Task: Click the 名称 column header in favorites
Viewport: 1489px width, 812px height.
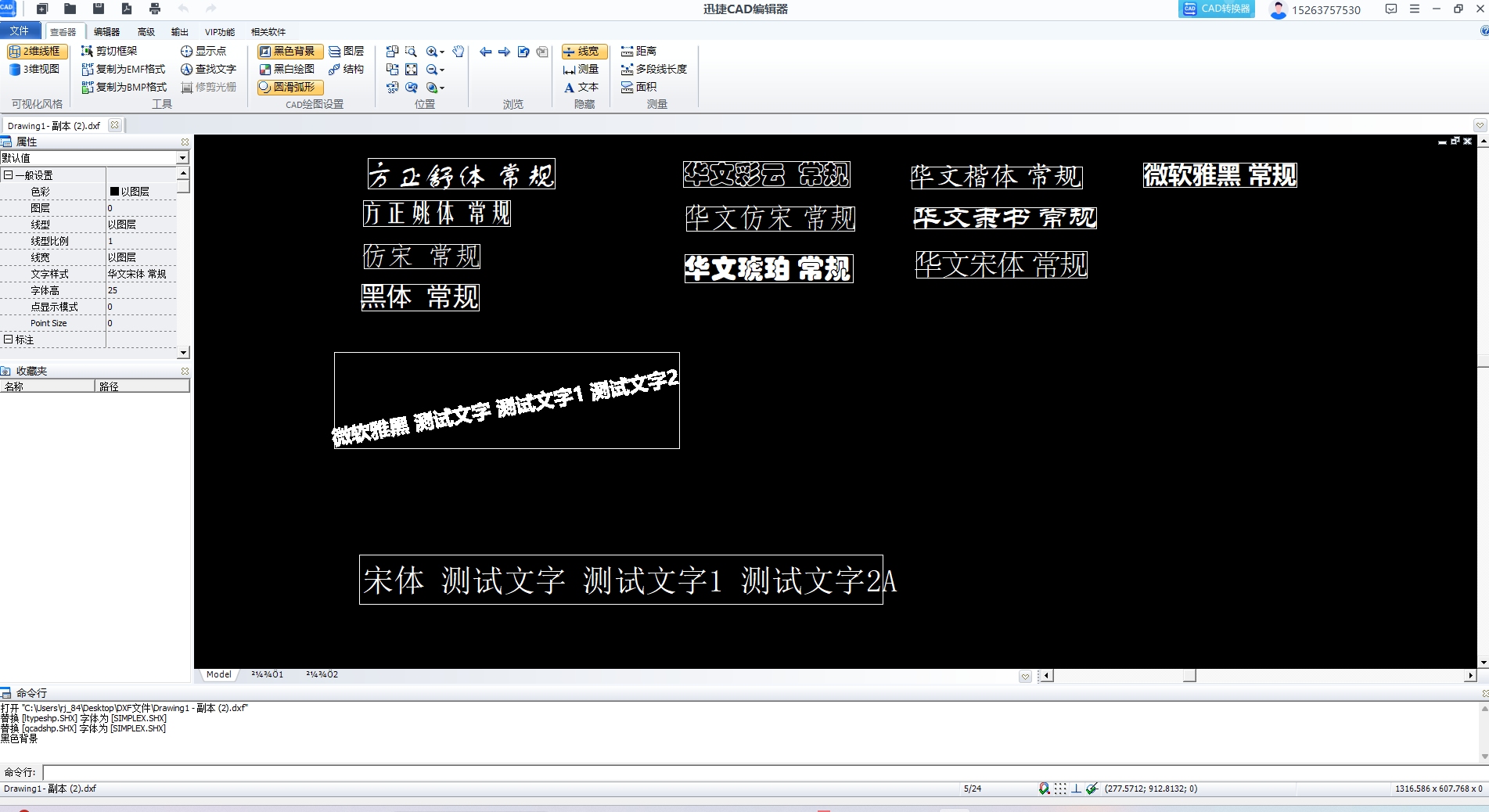Action: 47,386
